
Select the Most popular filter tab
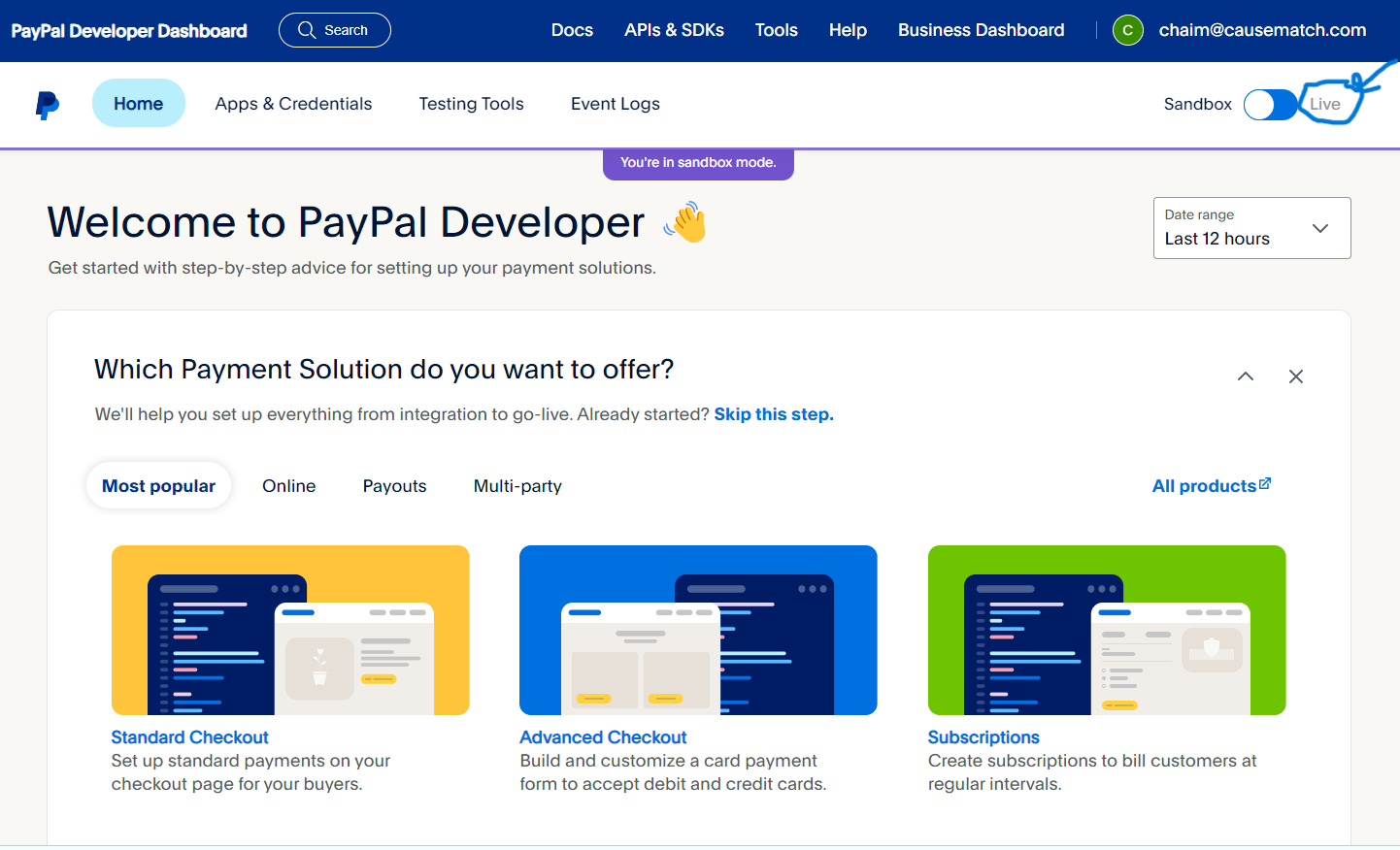pyautogui.click(x=159, y=486)
